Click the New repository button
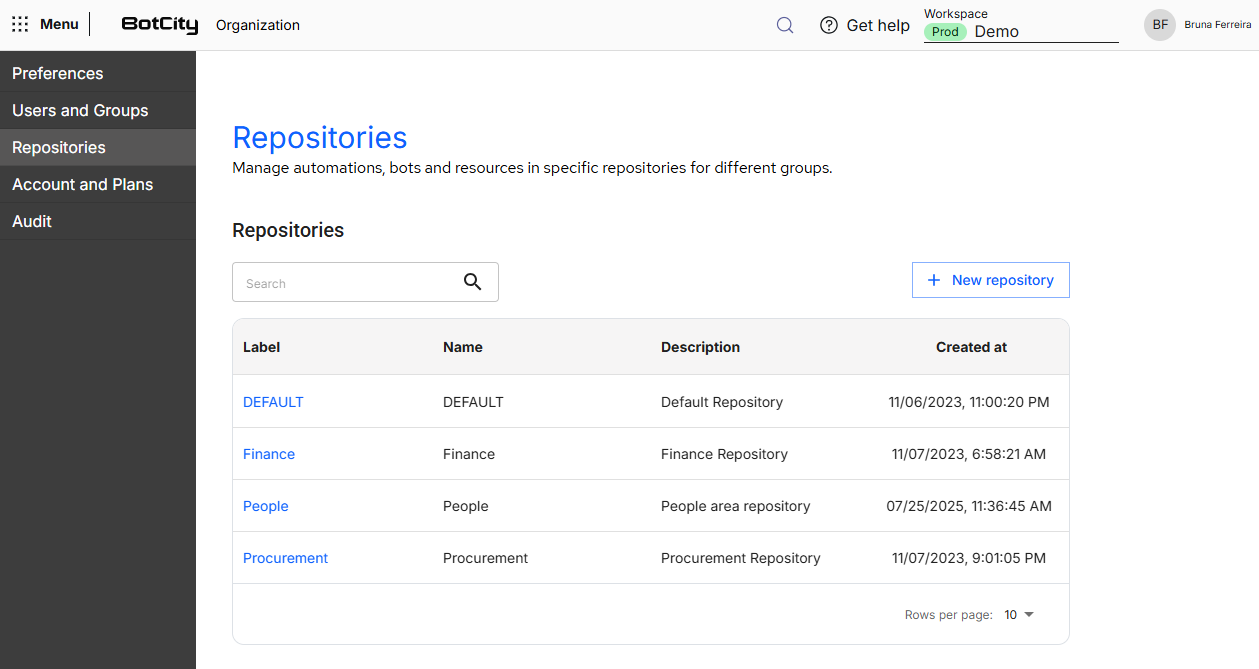Screen dimensions: 1259x669 (x=991, y=280)
